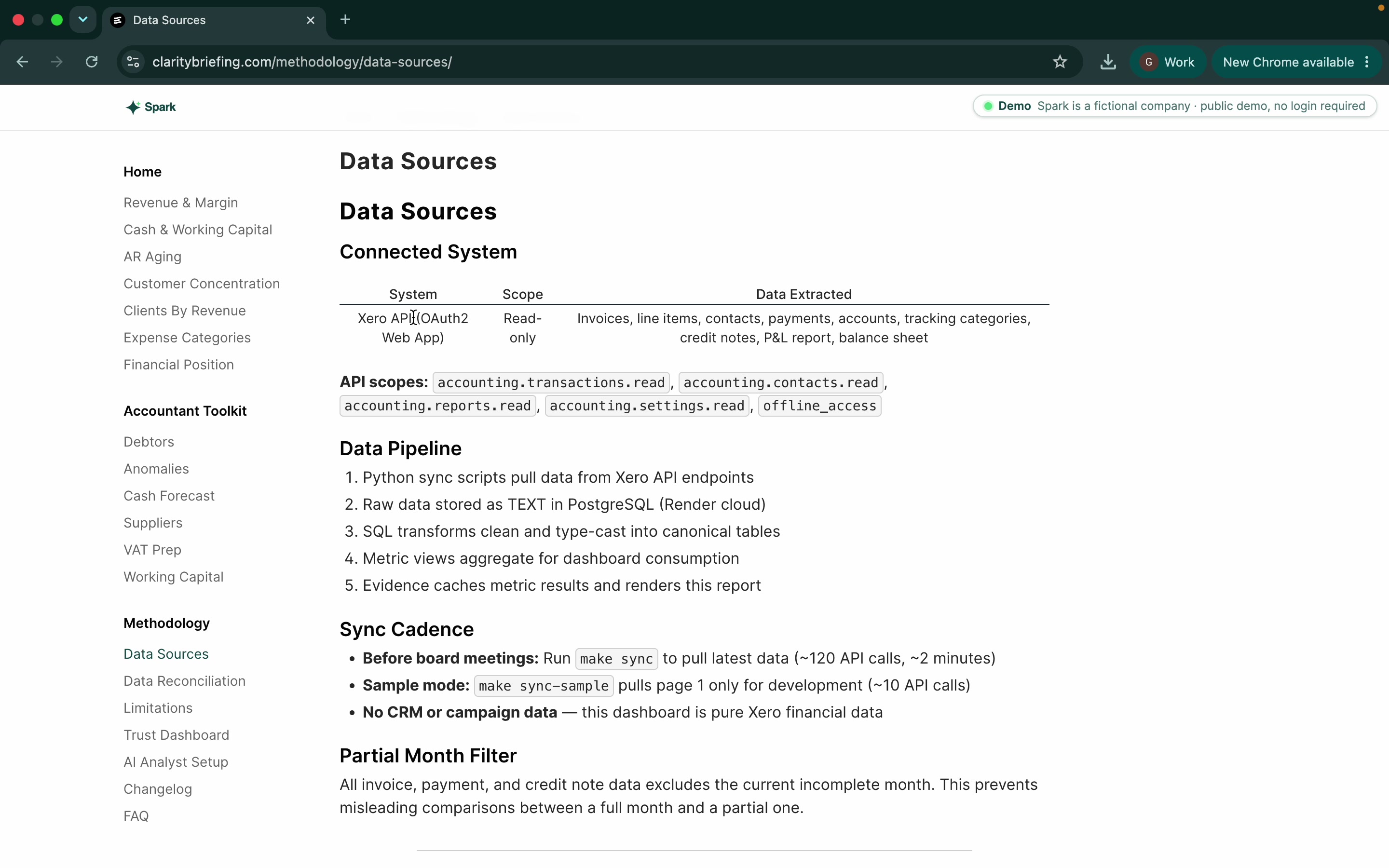The height and width of the screenshot is (868, 1389).
Task: Click the Data Extracted column header
Action: [x=803, y=295]
